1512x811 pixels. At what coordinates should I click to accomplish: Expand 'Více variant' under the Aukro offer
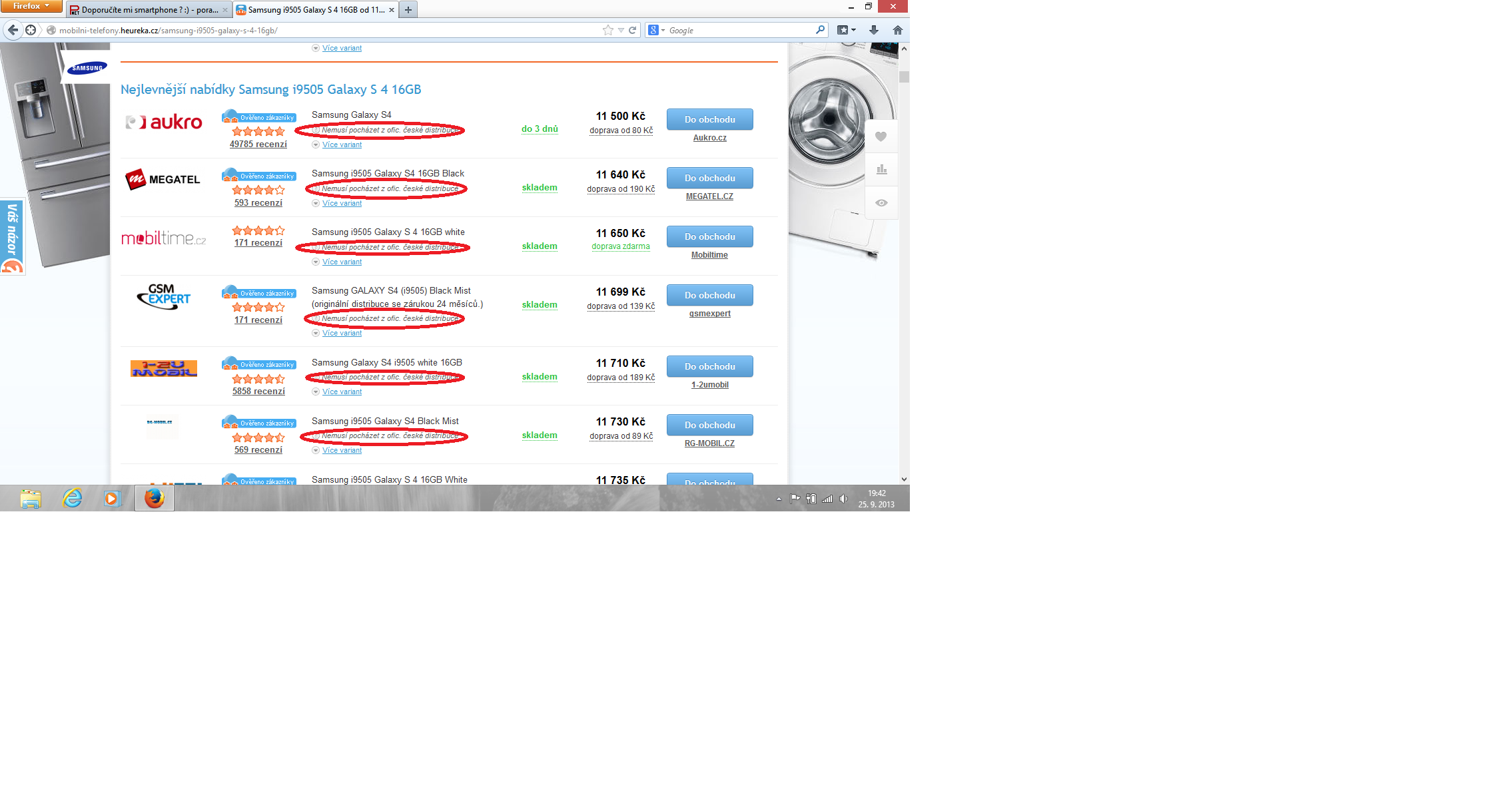click(342, 144)
